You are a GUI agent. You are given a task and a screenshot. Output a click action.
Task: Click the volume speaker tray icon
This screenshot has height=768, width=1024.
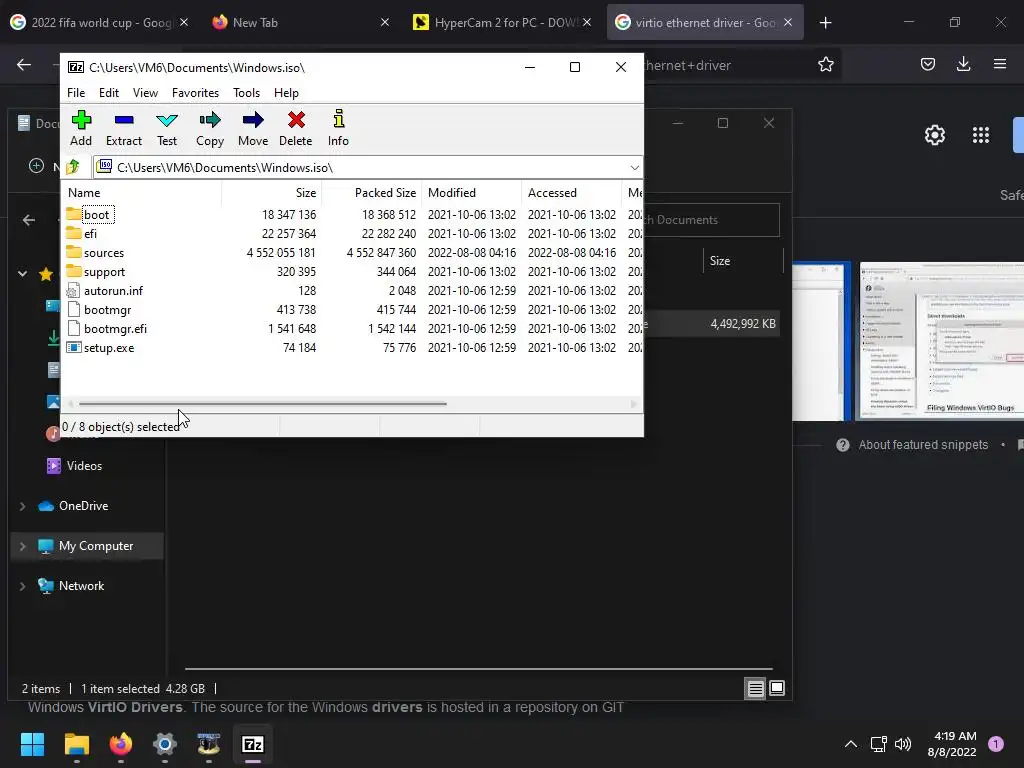[x=903, y=744]
